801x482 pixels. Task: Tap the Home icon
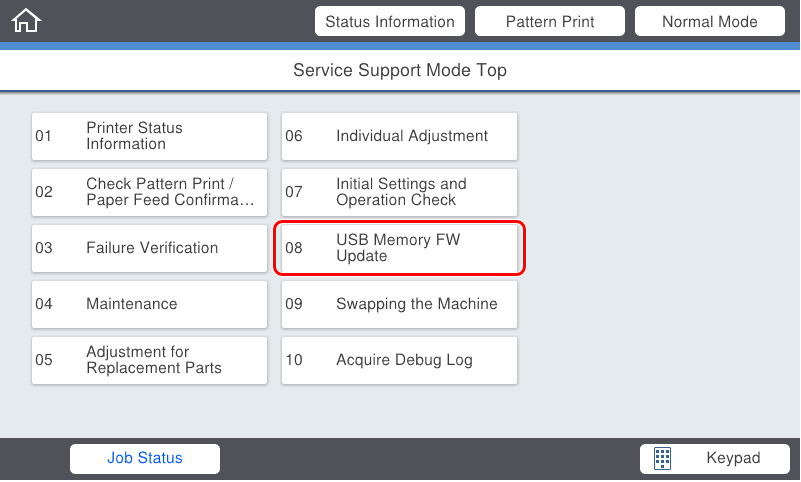26,21
